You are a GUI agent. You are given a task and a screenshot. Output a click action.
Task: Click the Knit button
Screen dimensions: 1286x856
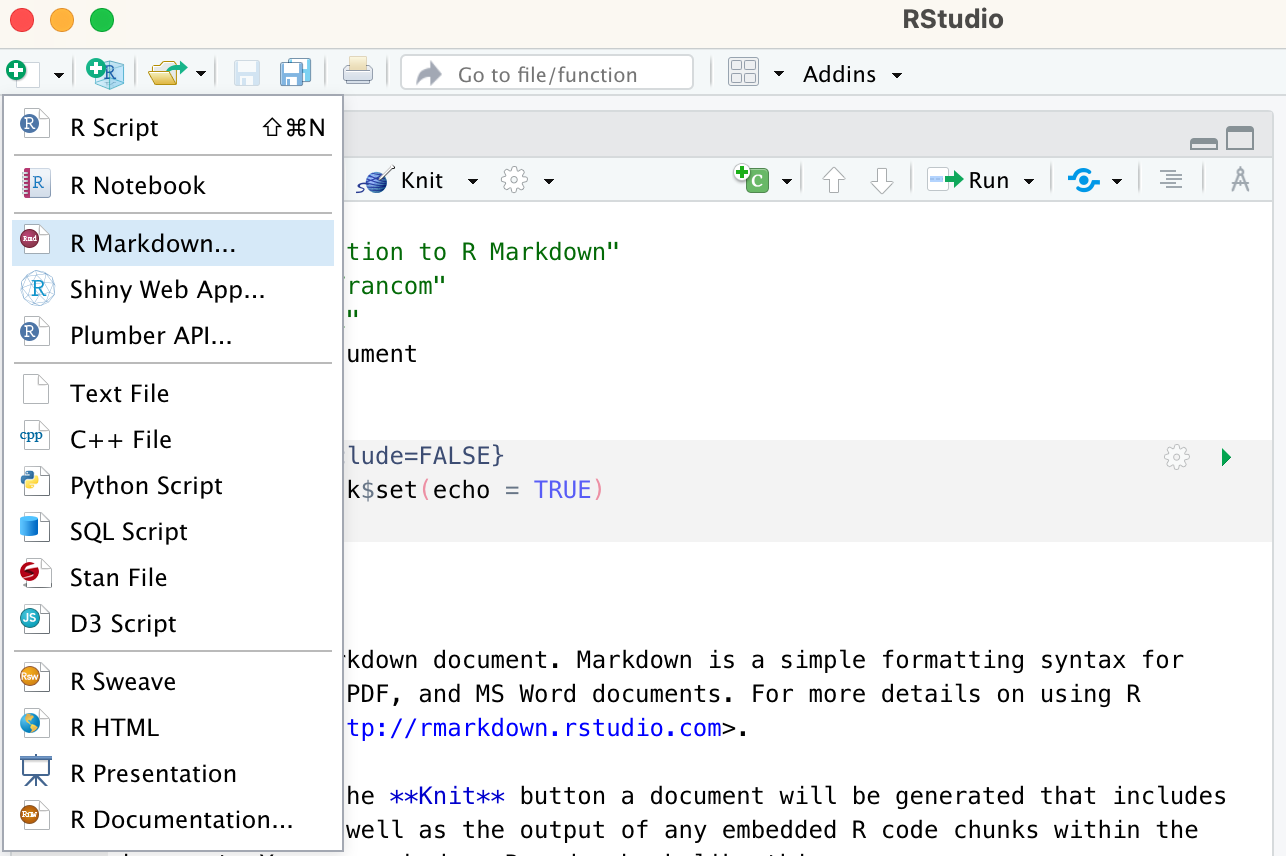point(403,180)
